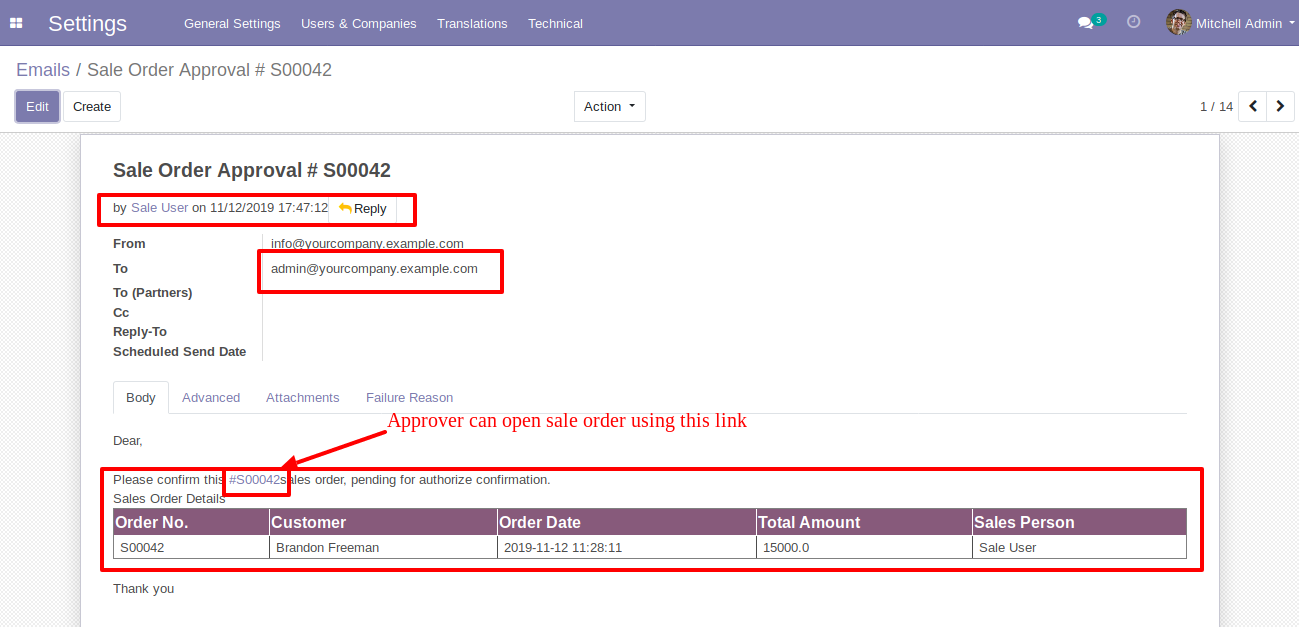
Task: Click the Create button
Action: click(92, 106)
